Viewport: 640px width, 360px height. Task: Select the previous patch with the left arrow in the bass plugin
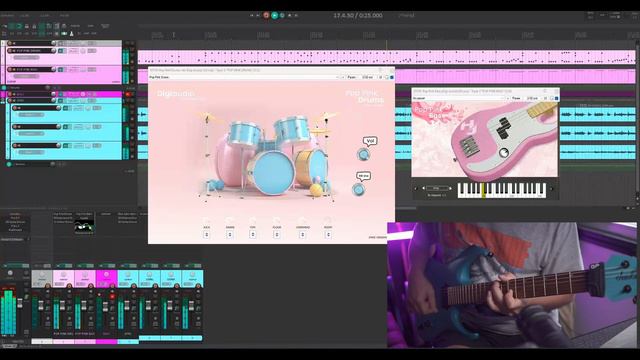point(423,188)
